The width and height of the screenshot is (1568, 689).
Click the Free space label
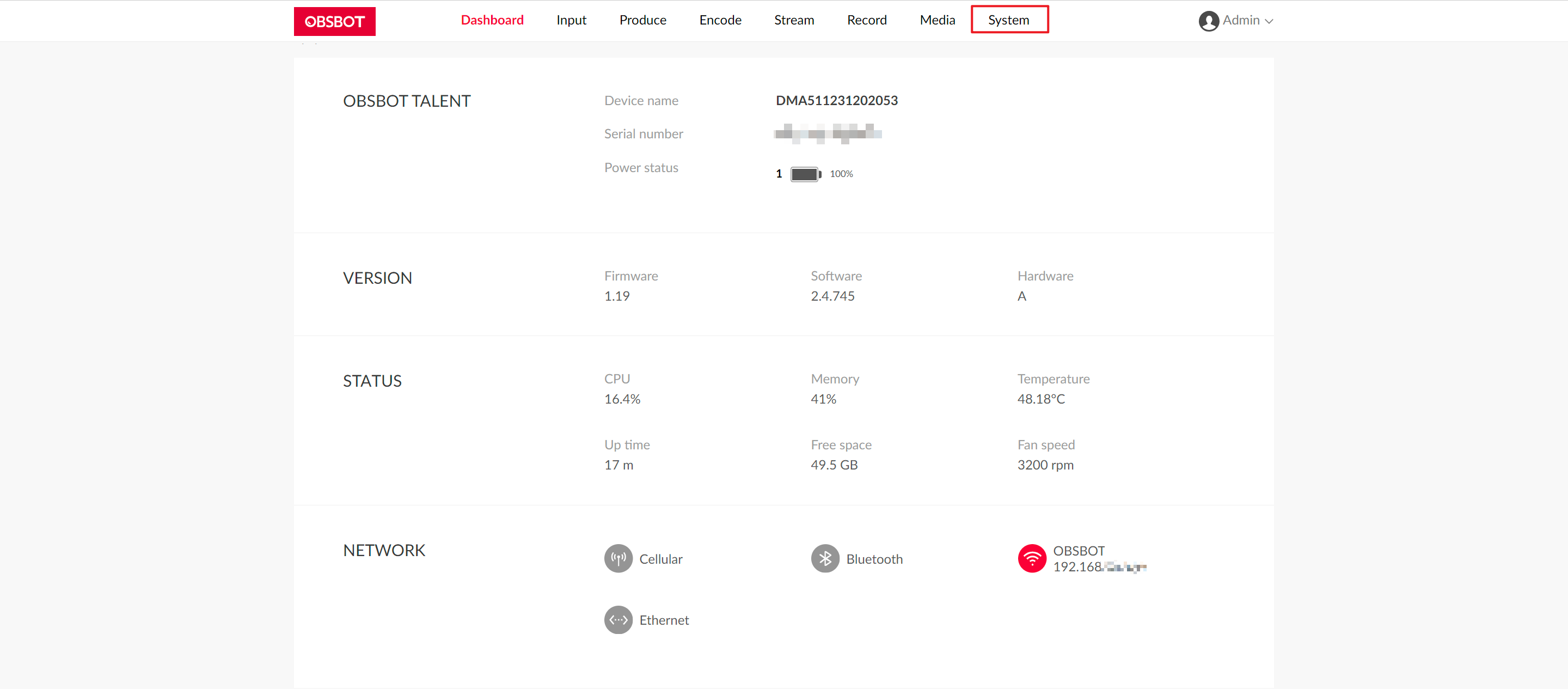[x=841, y=444]
